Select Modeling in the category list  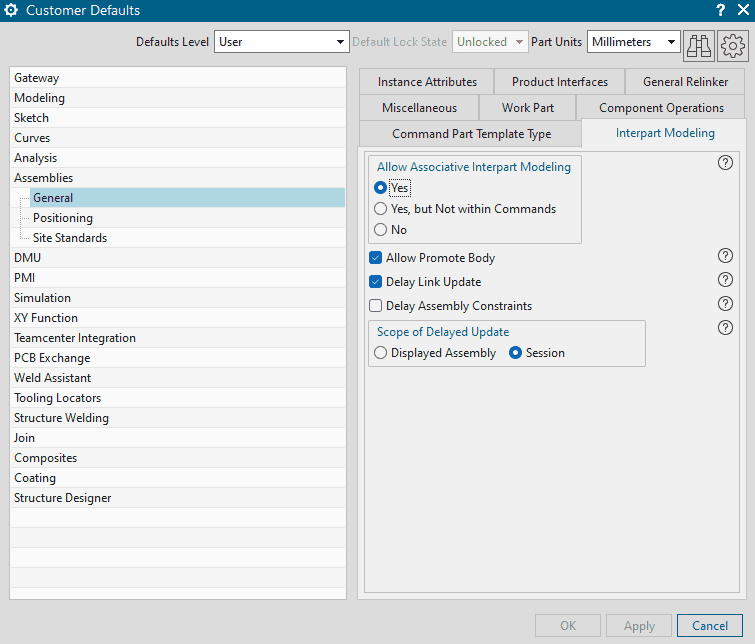(178, 98)
